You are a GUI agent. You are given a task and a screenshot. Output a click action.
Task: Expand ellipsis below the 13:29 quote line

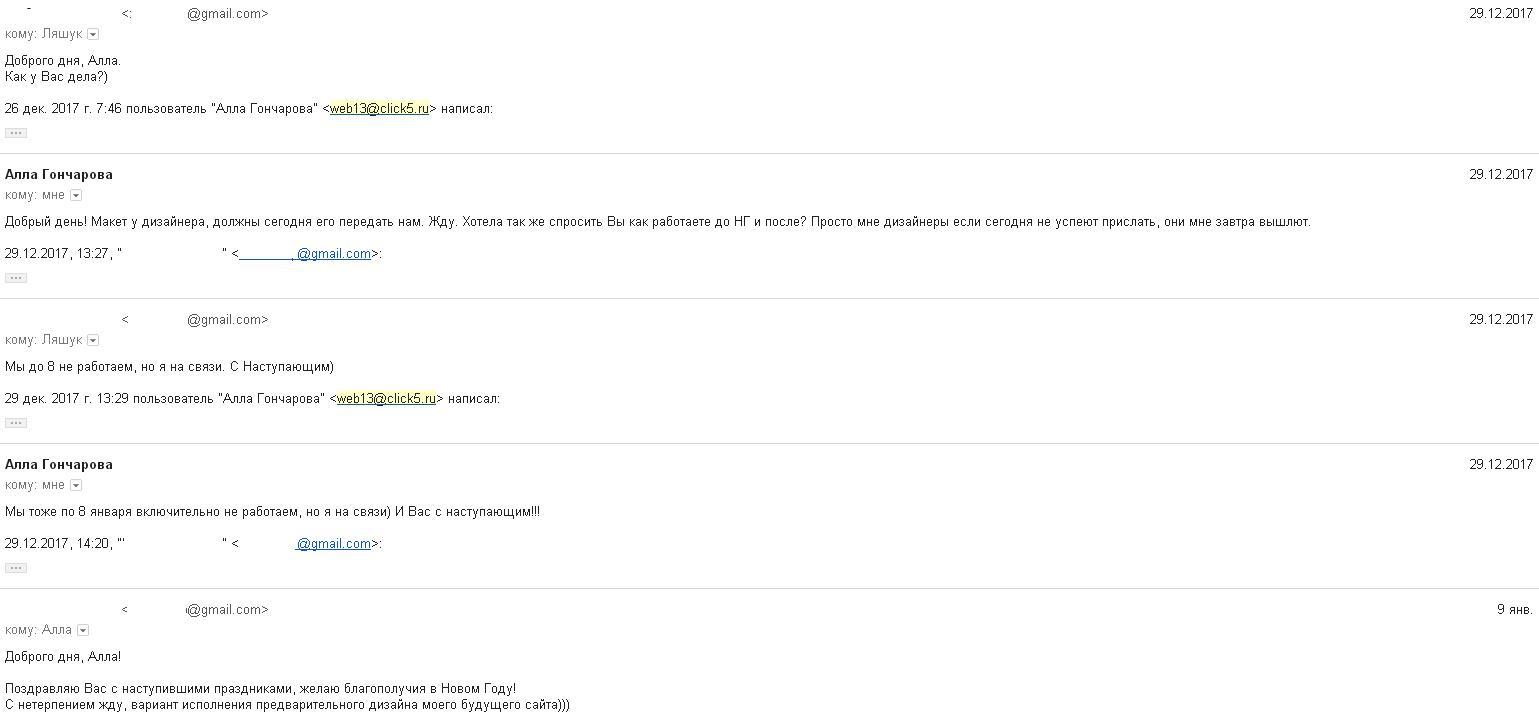(16, 423)
